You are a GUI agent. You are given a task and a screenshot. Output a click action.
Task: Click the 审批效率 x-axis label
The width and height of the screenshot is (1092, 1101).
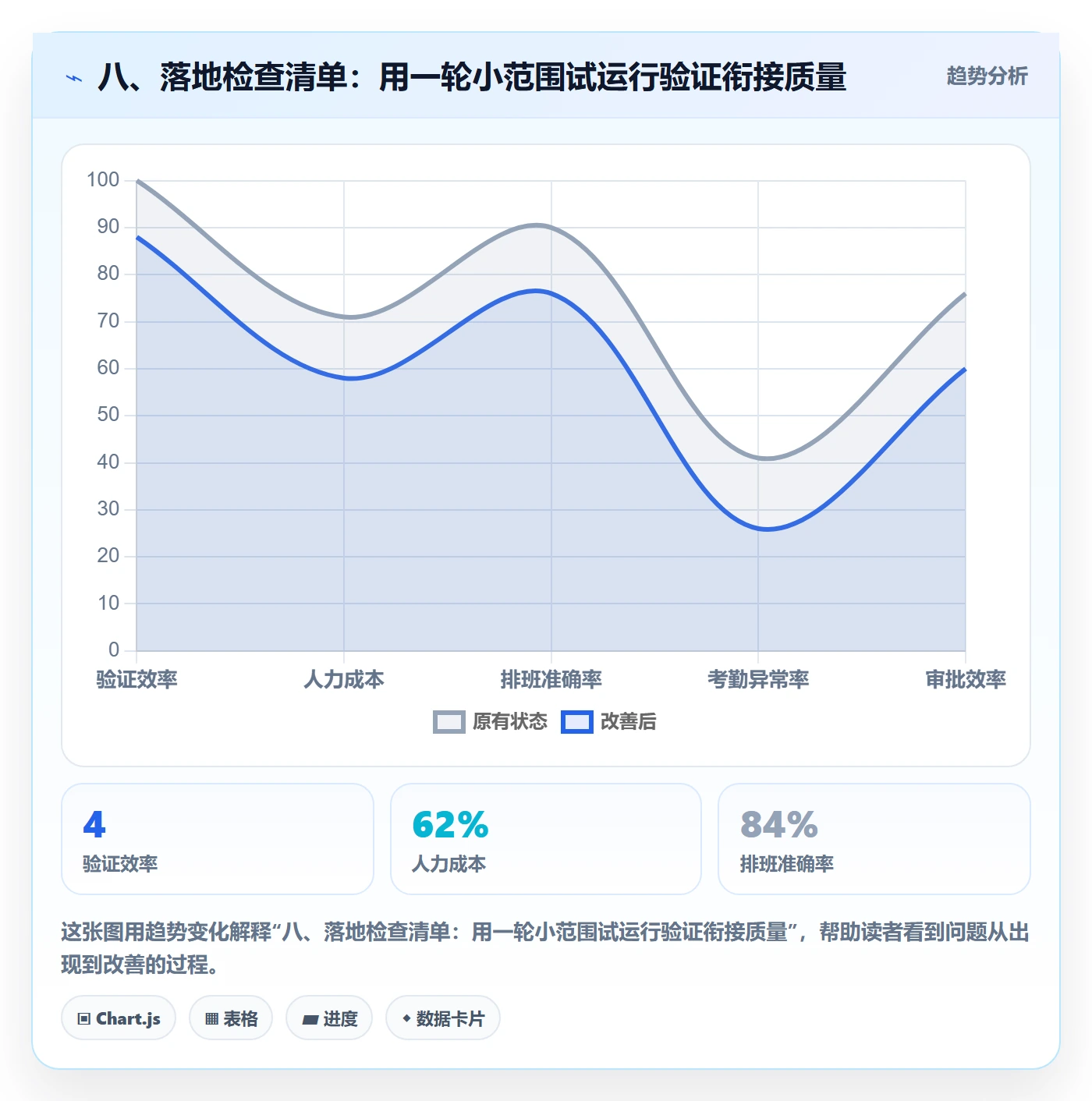(x=966, y=679)
